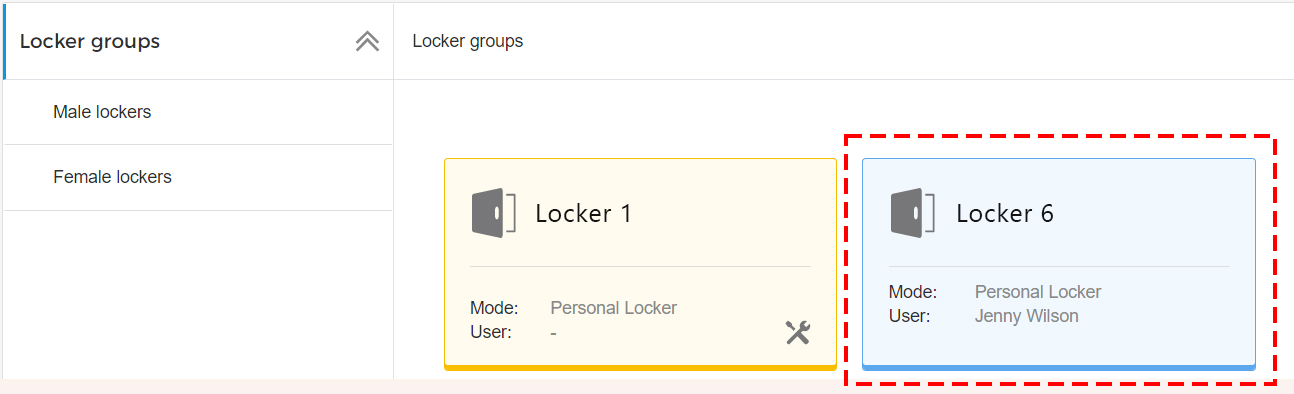This screenshot has width=1294, height=394.
Task: Open the Locker 1 title
Action: [583, 213]
